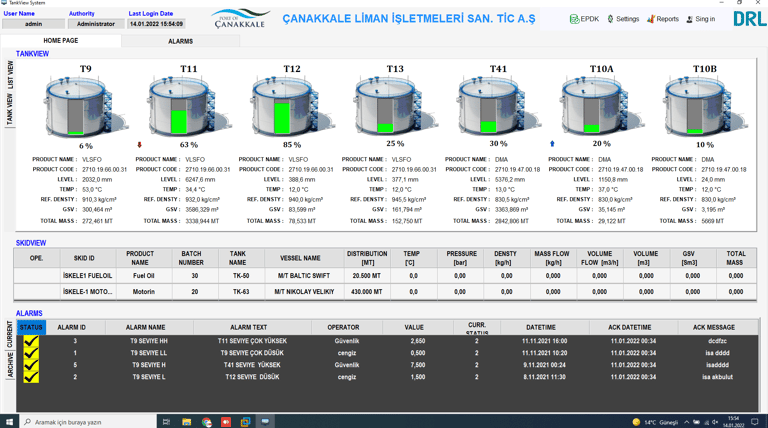
Task: Sort by ALARM TEXT column header
Action: (249, 327)
